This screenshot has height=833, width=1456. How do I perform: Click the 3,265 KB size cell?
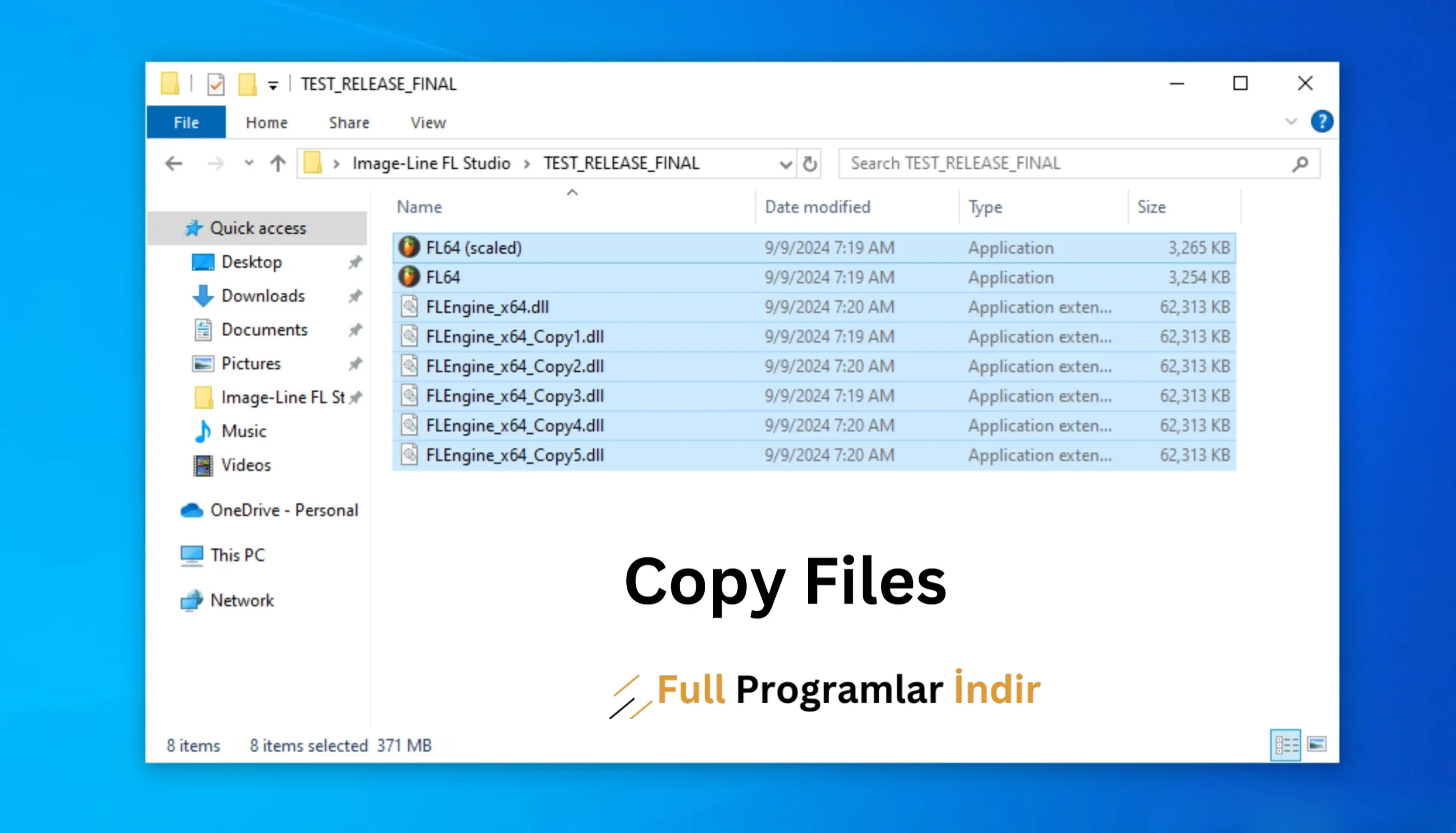click(1198, 247)
